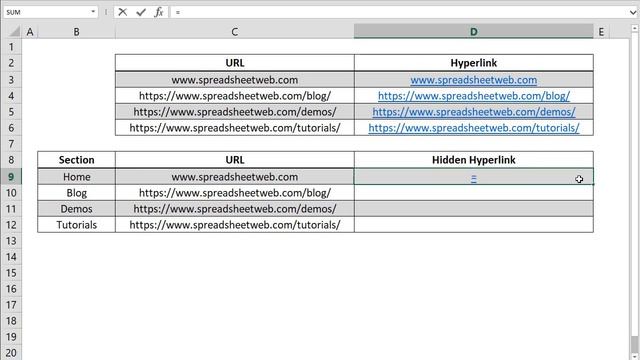Select the 'Hyperlink' header cell in row 2

pos(473,63)
